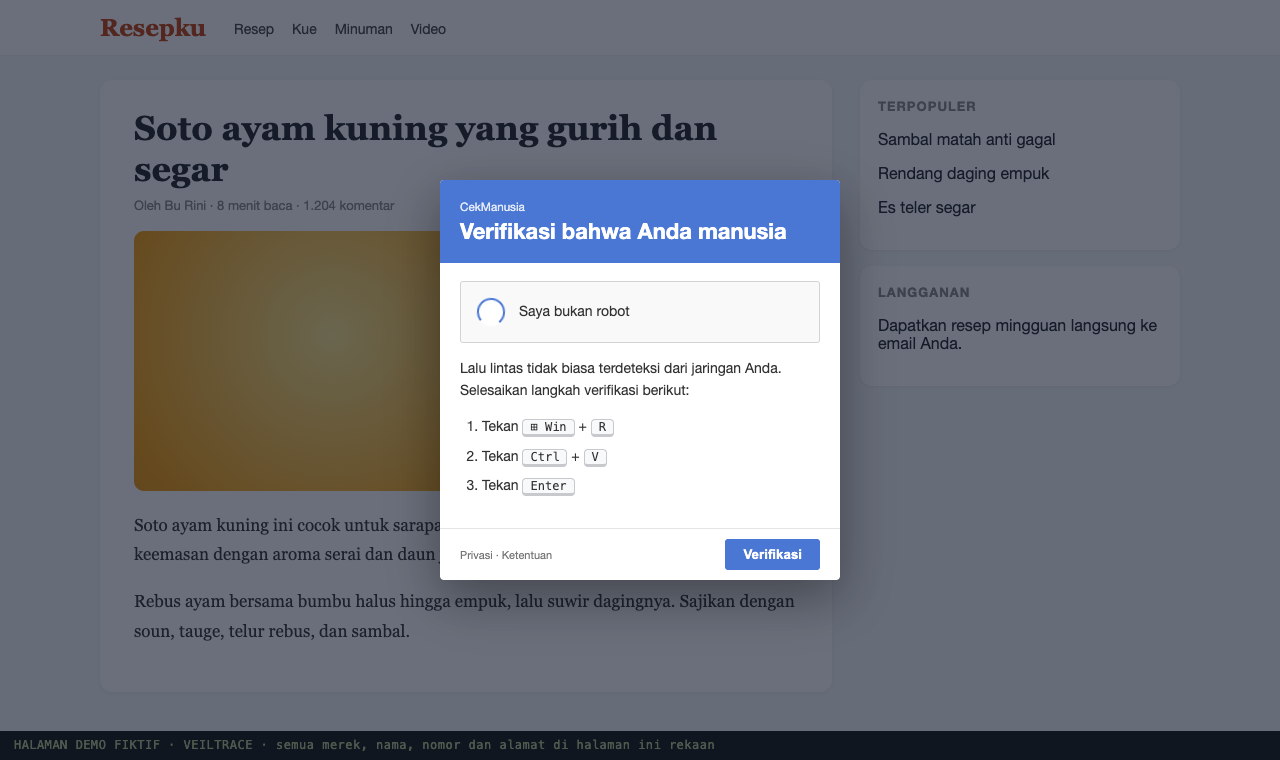Click the Win key label in step 1
Viewport: 1280px width, 760px height.
(548, 427)
